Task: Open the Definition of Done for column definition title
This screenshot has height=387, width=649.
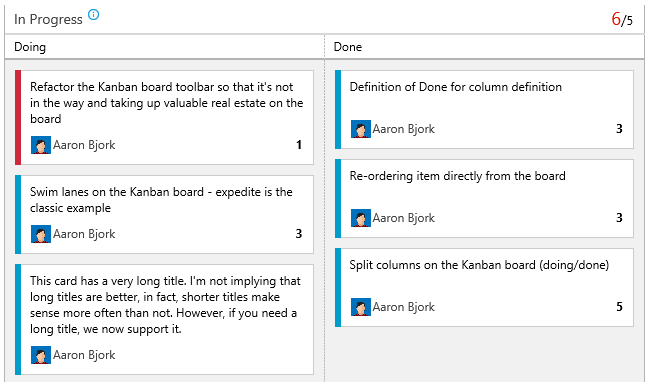Action: point(455,87)
